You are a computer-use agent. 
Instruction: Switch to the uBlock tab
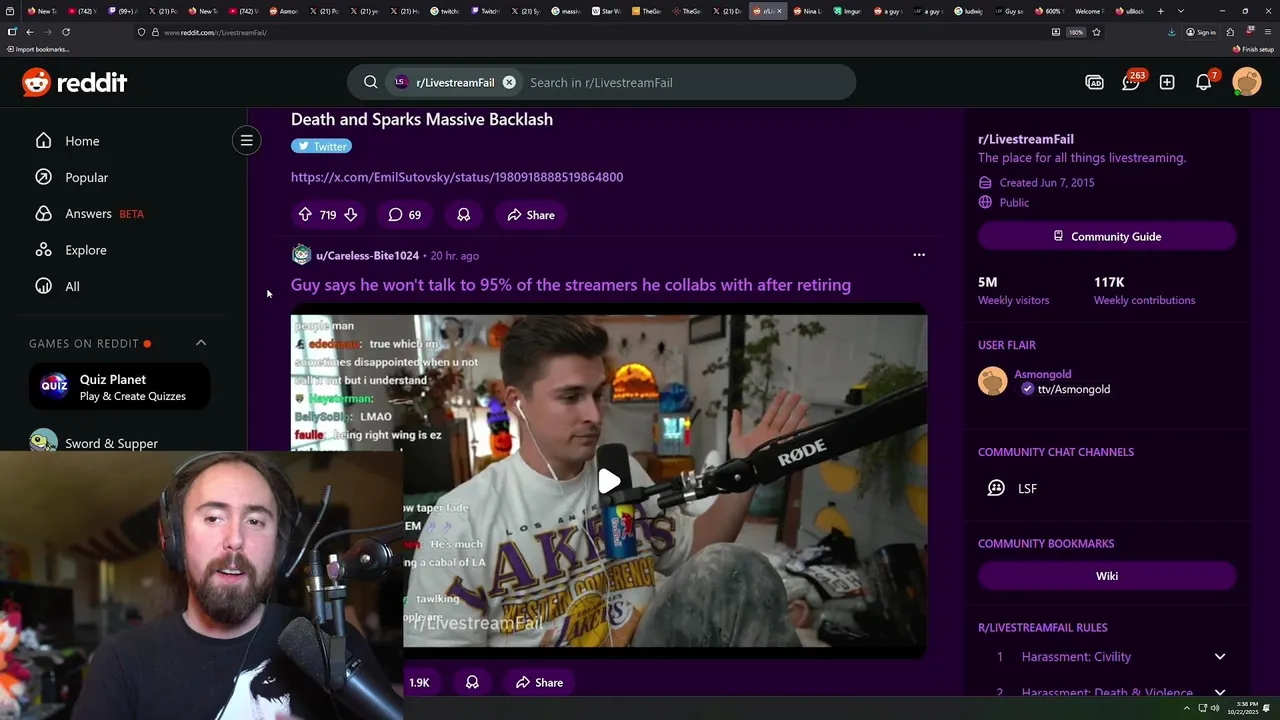point(1131,11)
